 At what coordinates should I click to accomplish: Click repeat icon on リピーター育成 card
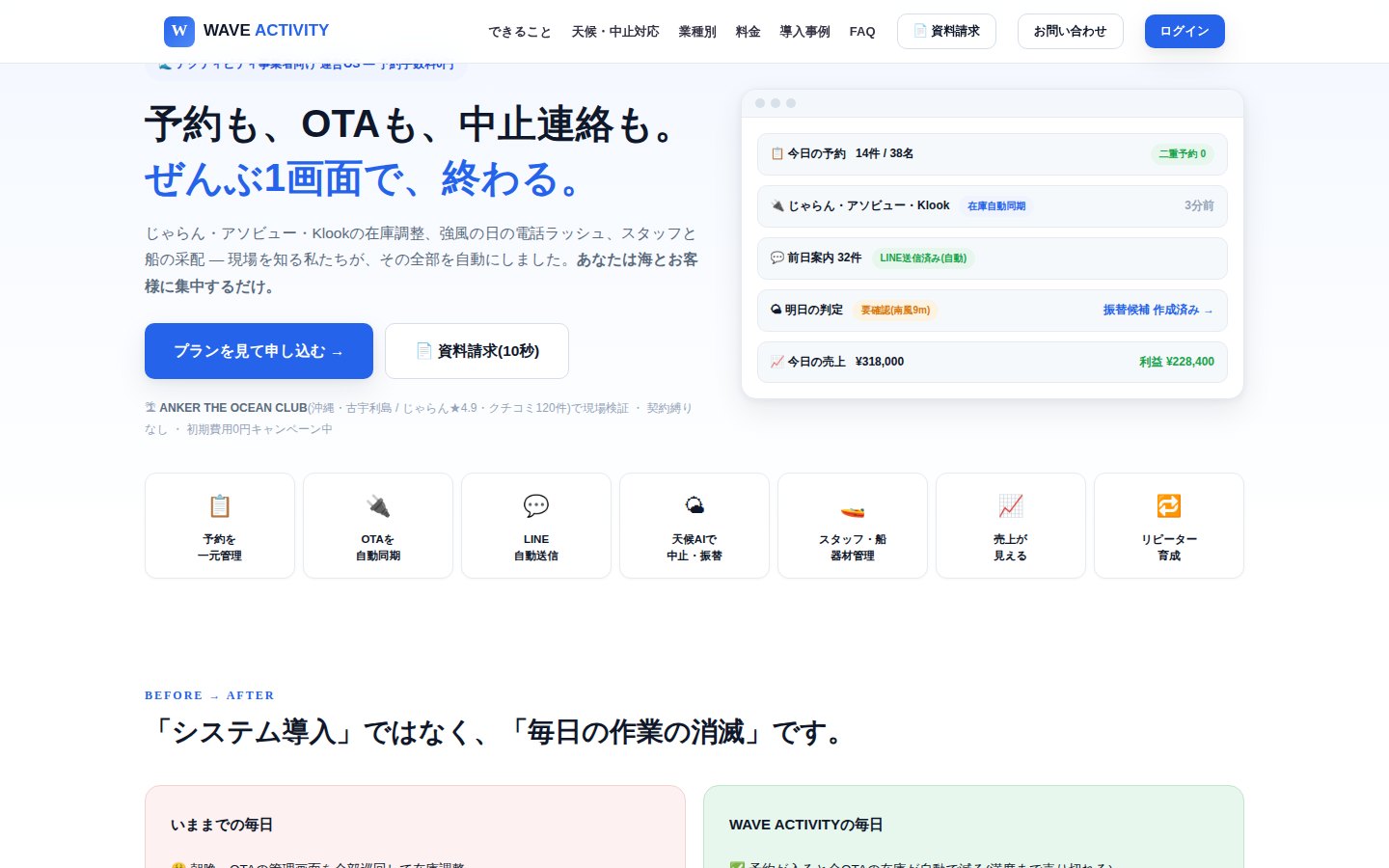pyautogui.click(x=1169, y=505)
